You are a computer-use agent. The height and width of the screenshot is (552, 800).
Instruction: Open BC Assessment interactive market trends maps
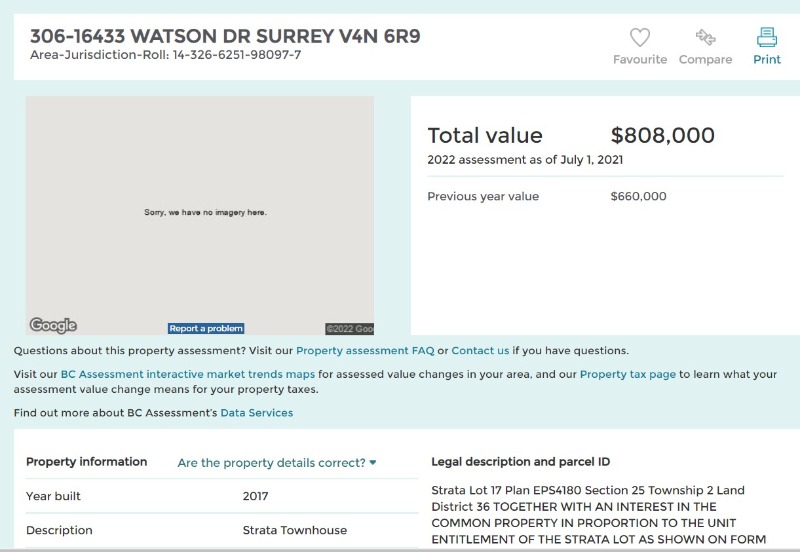188,374
